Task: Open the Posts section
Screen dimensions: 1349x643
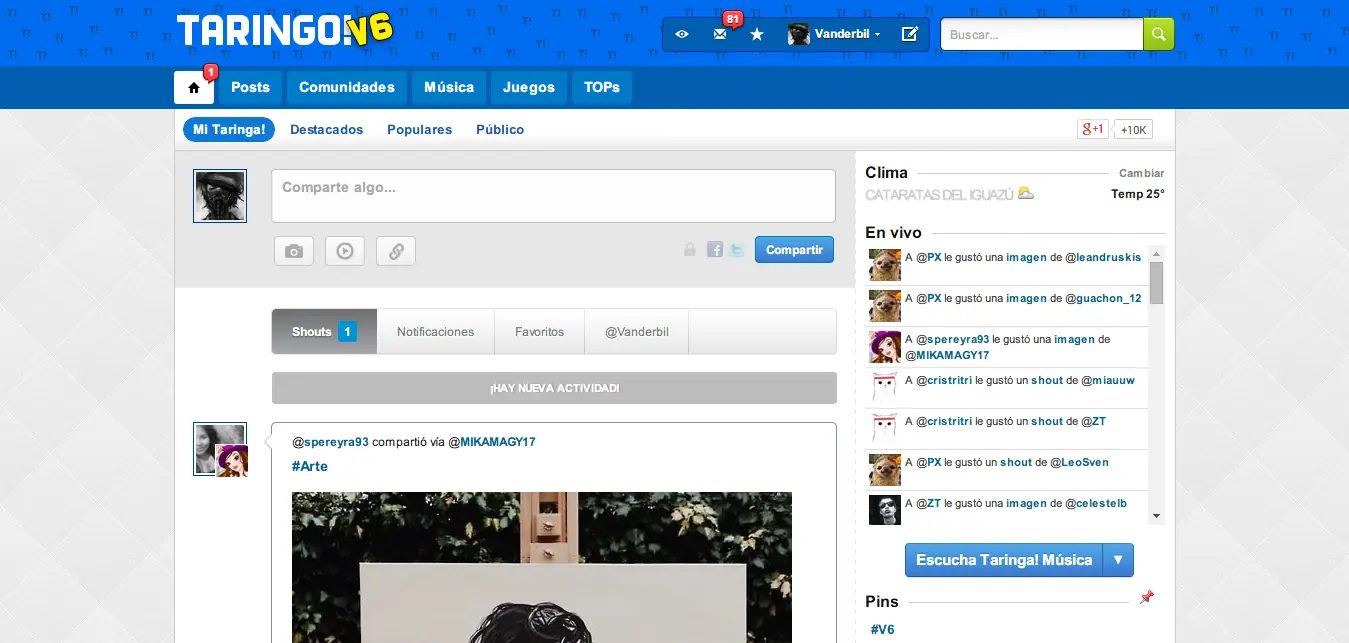Action: [x=250, y=88]
